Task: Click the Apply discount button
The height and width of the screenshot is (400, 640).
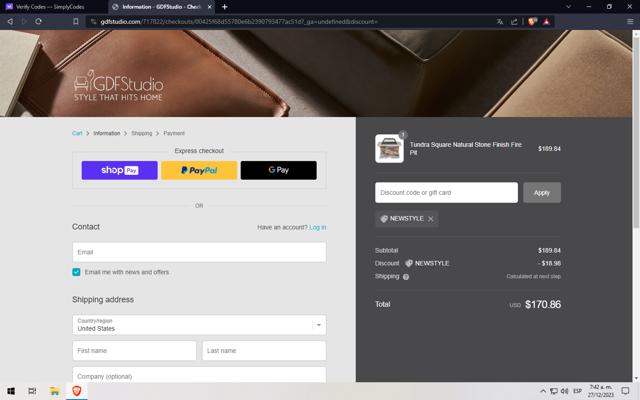Action: coord(542,192)
